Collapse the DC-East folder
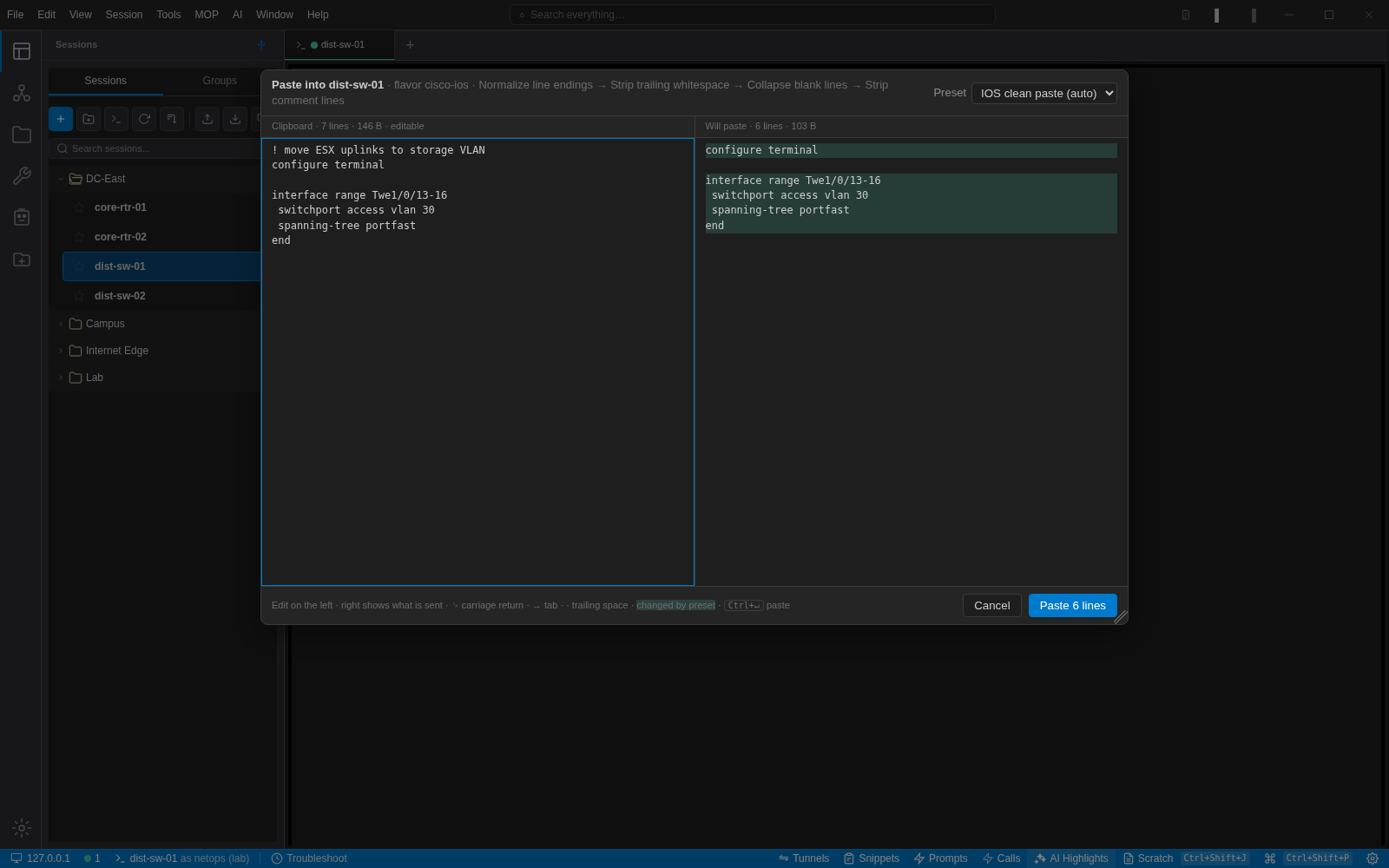The image size is (1389, 868). tap(61, 179)
